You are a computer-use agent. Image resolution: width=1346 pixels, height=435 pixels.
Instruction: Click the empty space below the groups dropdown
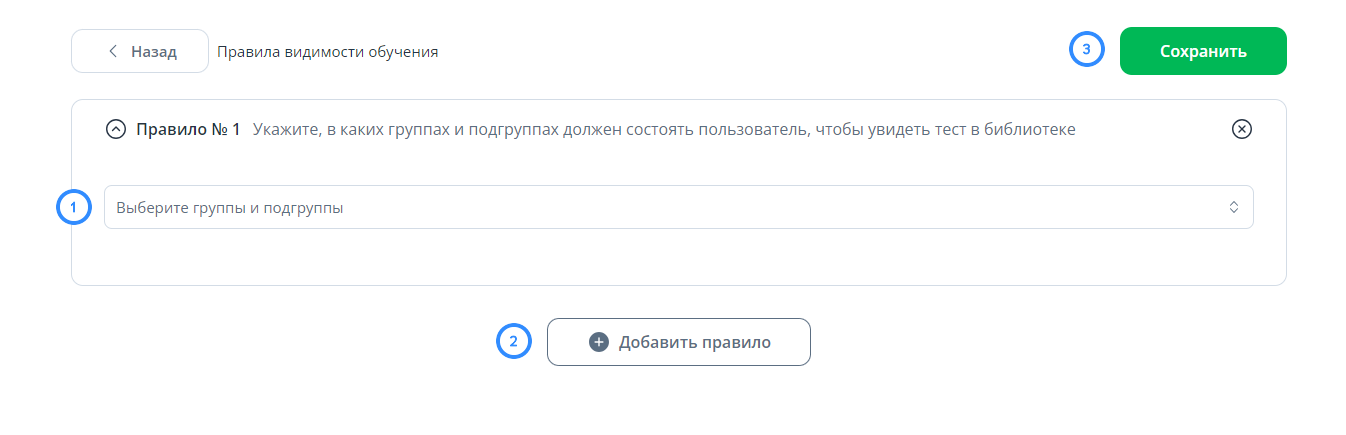[x=678, y=257]
